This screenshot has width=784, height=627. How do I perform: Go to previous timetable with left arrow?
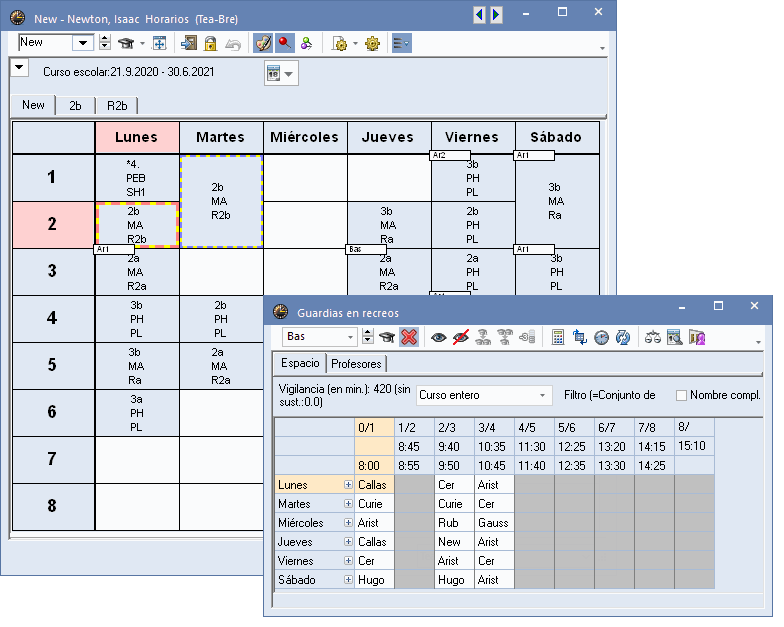480,15
